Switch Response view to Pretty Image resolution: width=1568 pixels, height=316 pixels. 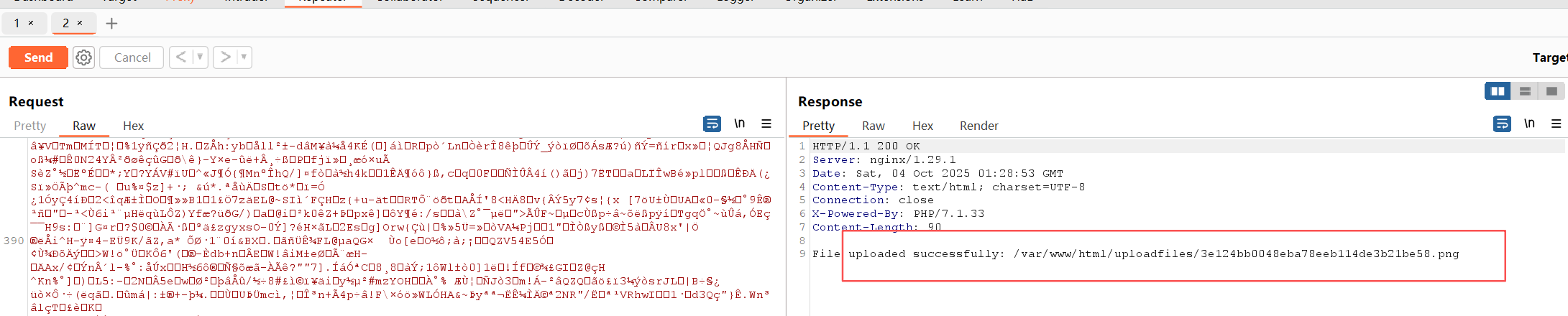(819, 126)
